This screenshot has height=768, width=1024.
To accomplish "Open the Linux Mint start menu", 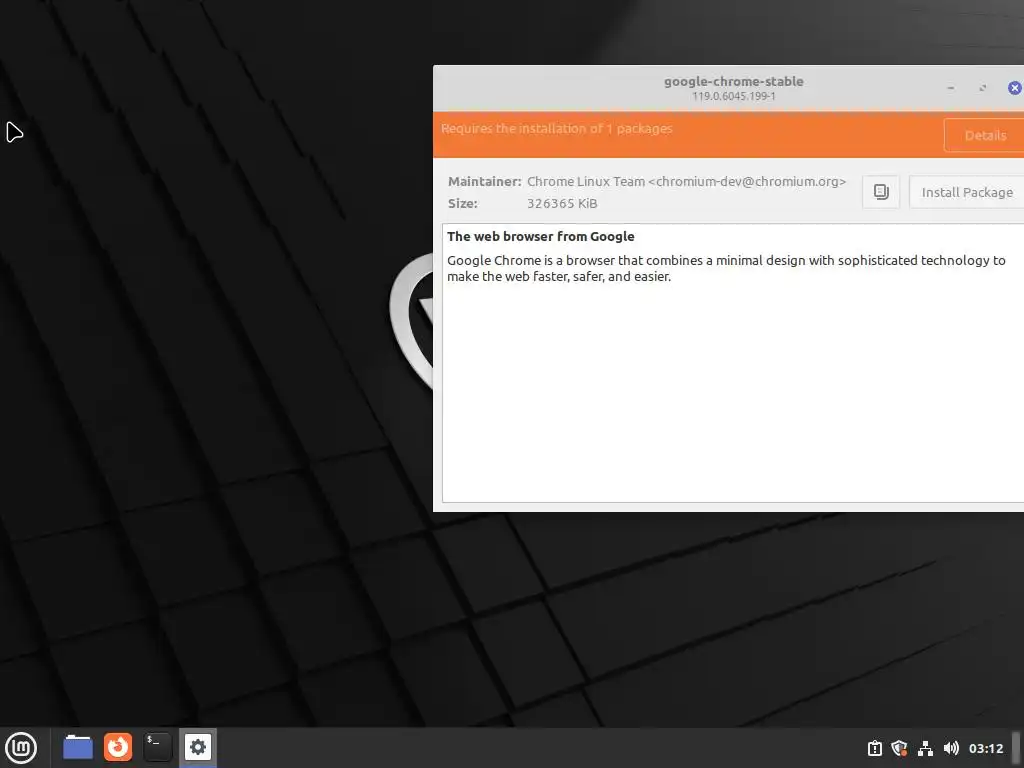I will [x=21, y=748].
